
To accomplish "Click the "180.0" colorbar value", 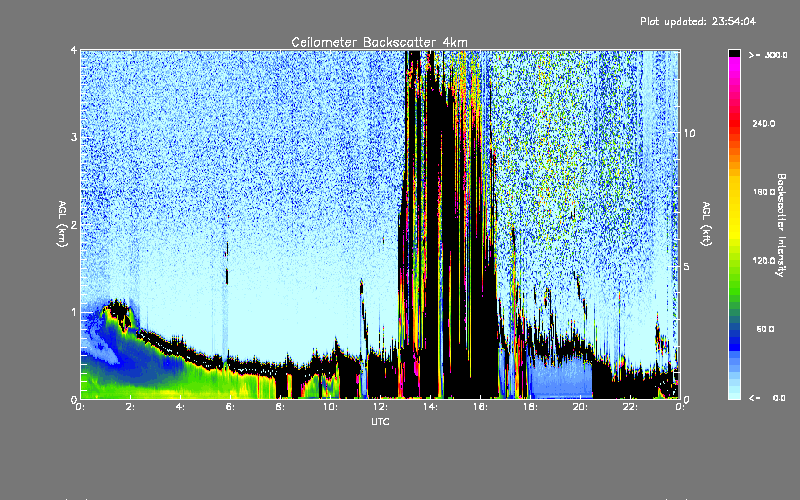I will 764,192.
